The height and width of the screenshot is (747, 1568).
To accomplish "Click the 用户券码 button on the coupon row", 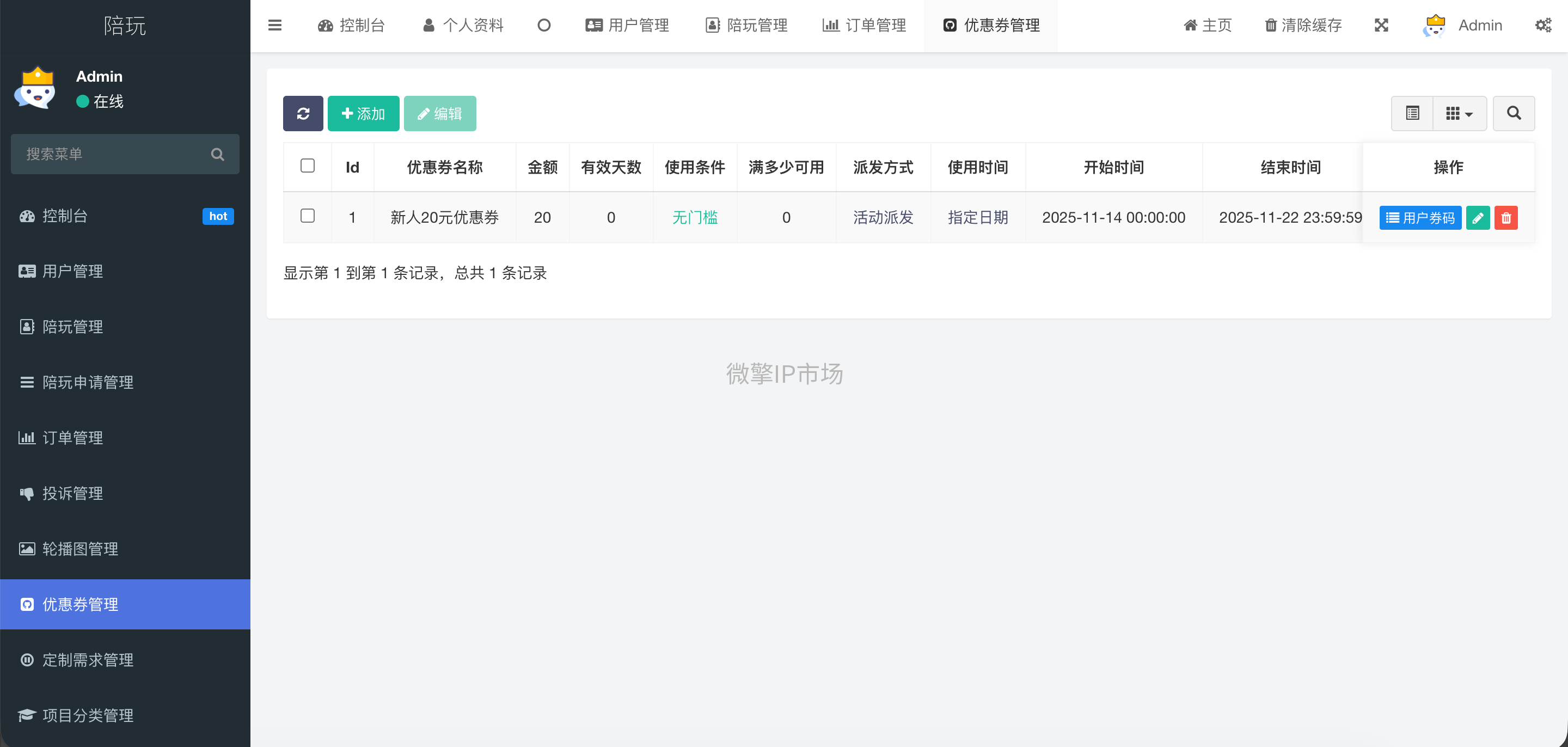I will tap(1420, 217).
